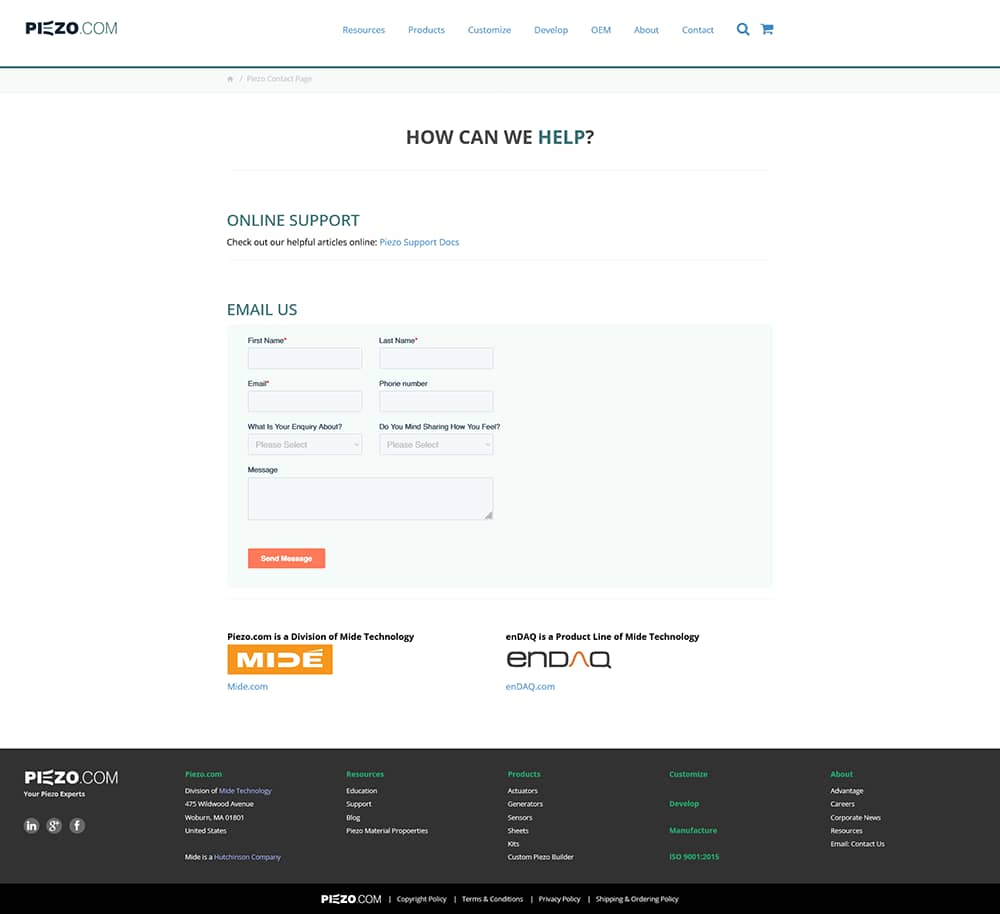1000x914 pixels.
Task: Click Piezo Contact Page breadcrumb
Action: (x=279, y=79)
